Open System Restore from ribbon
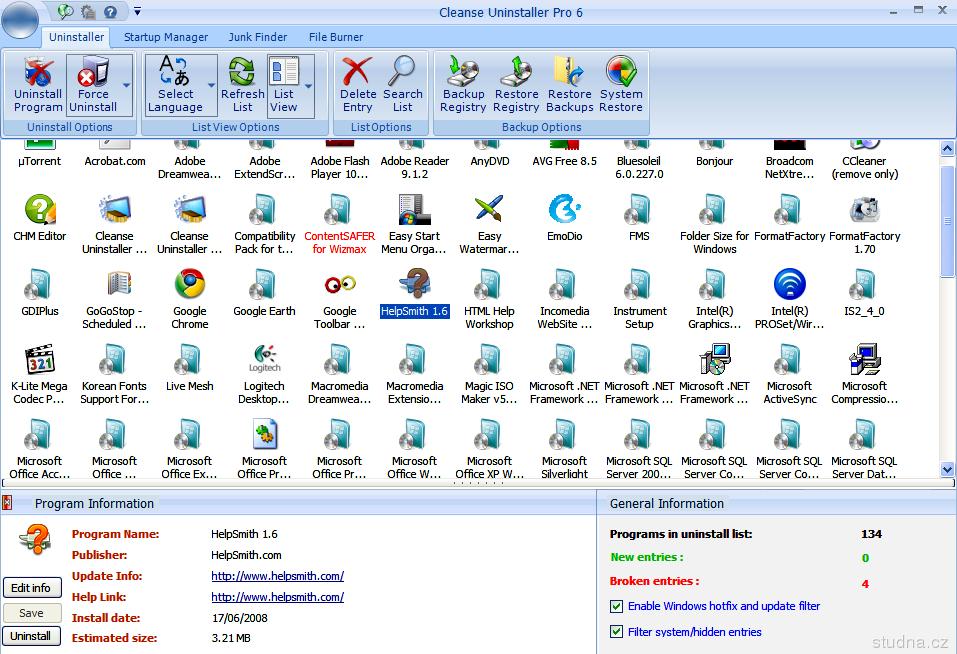Image resolution: width=957 pixels, height=654 pixels. coord(621,84)
